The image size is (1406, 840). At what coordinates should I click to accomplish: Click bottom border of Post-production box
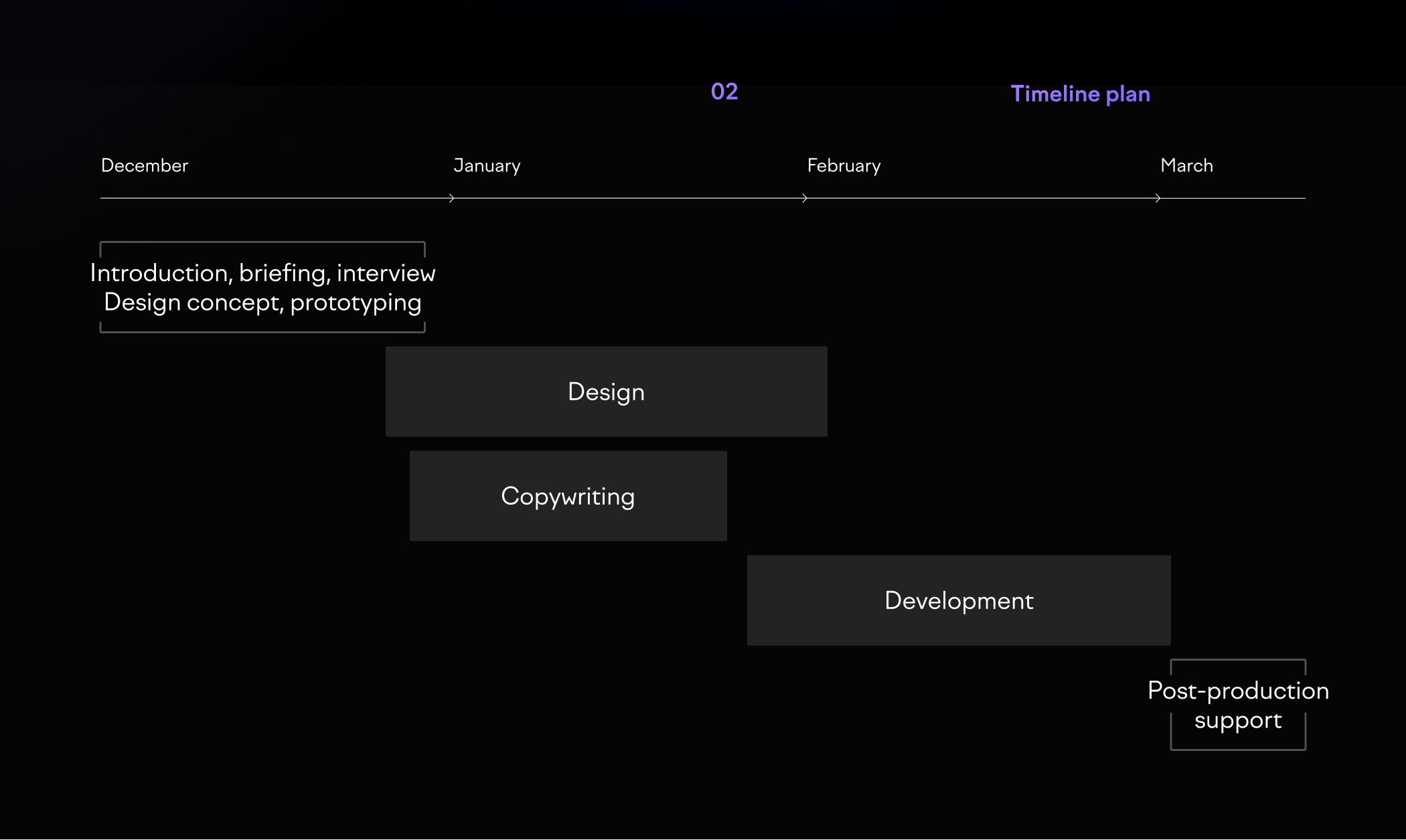tap(1237, 749)
